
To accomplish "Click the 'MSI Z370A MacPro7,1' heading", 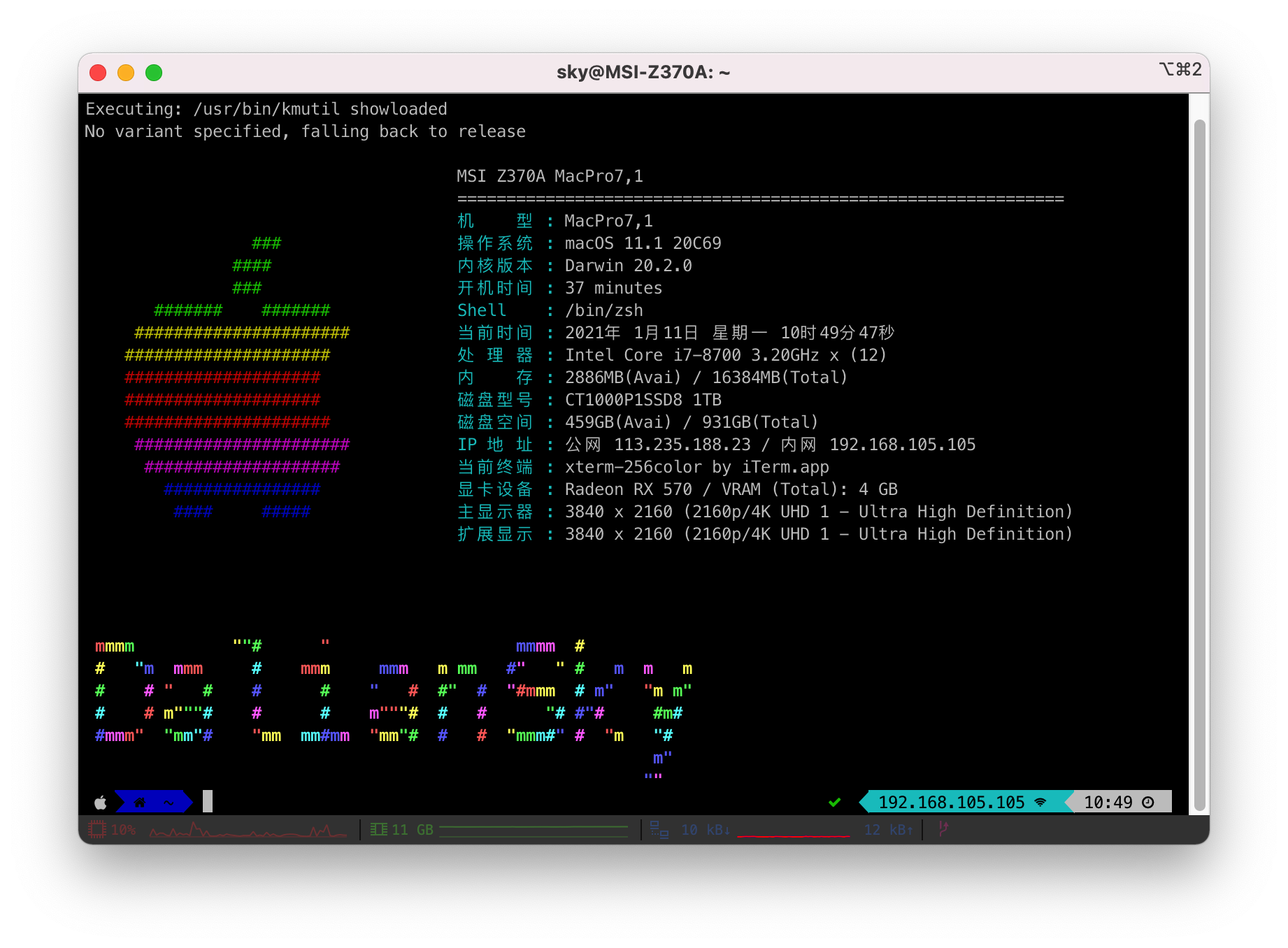I will [x=550, y=176].
